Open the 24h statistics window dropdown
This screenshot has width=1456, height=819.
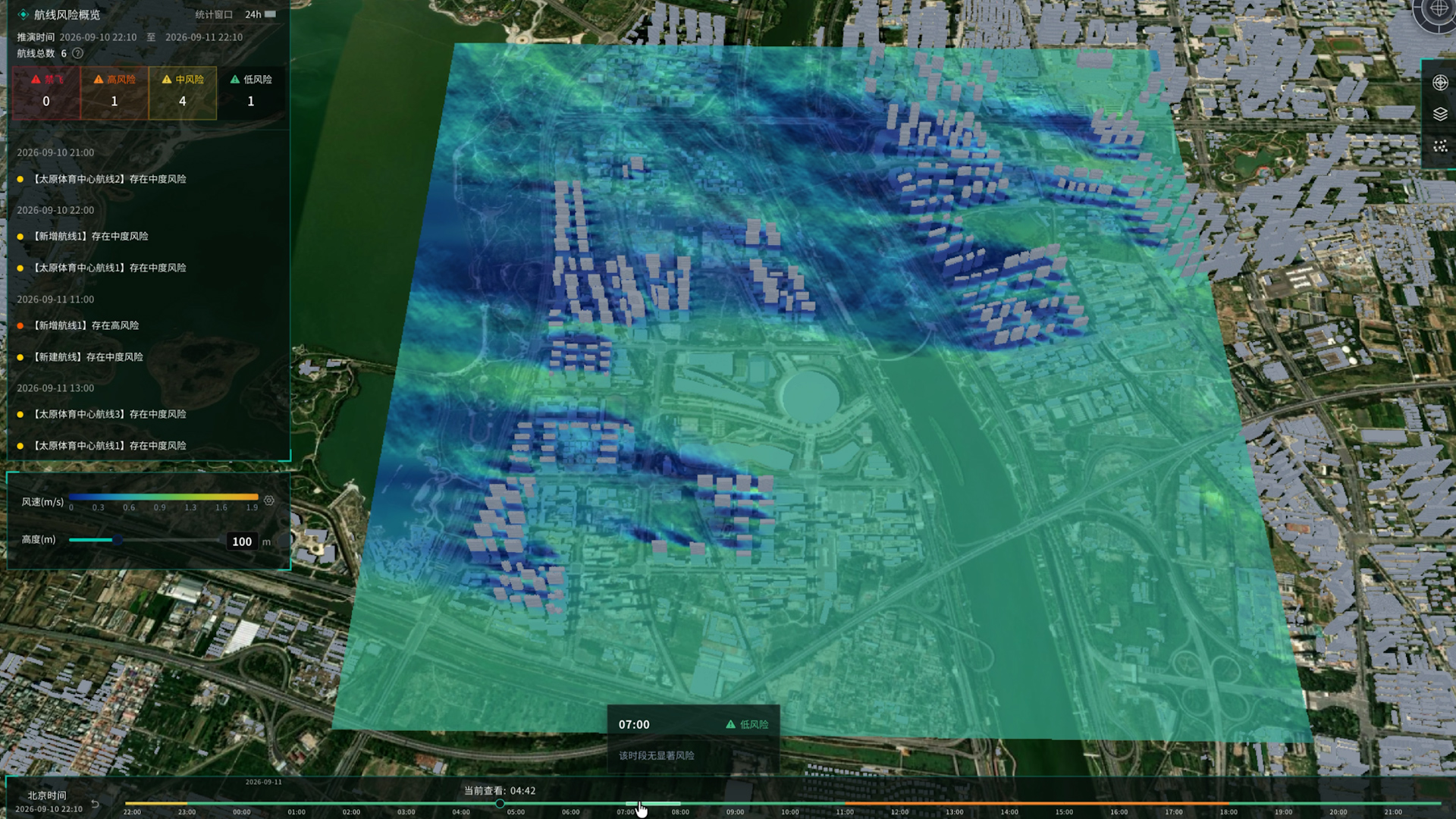point(260,14)
